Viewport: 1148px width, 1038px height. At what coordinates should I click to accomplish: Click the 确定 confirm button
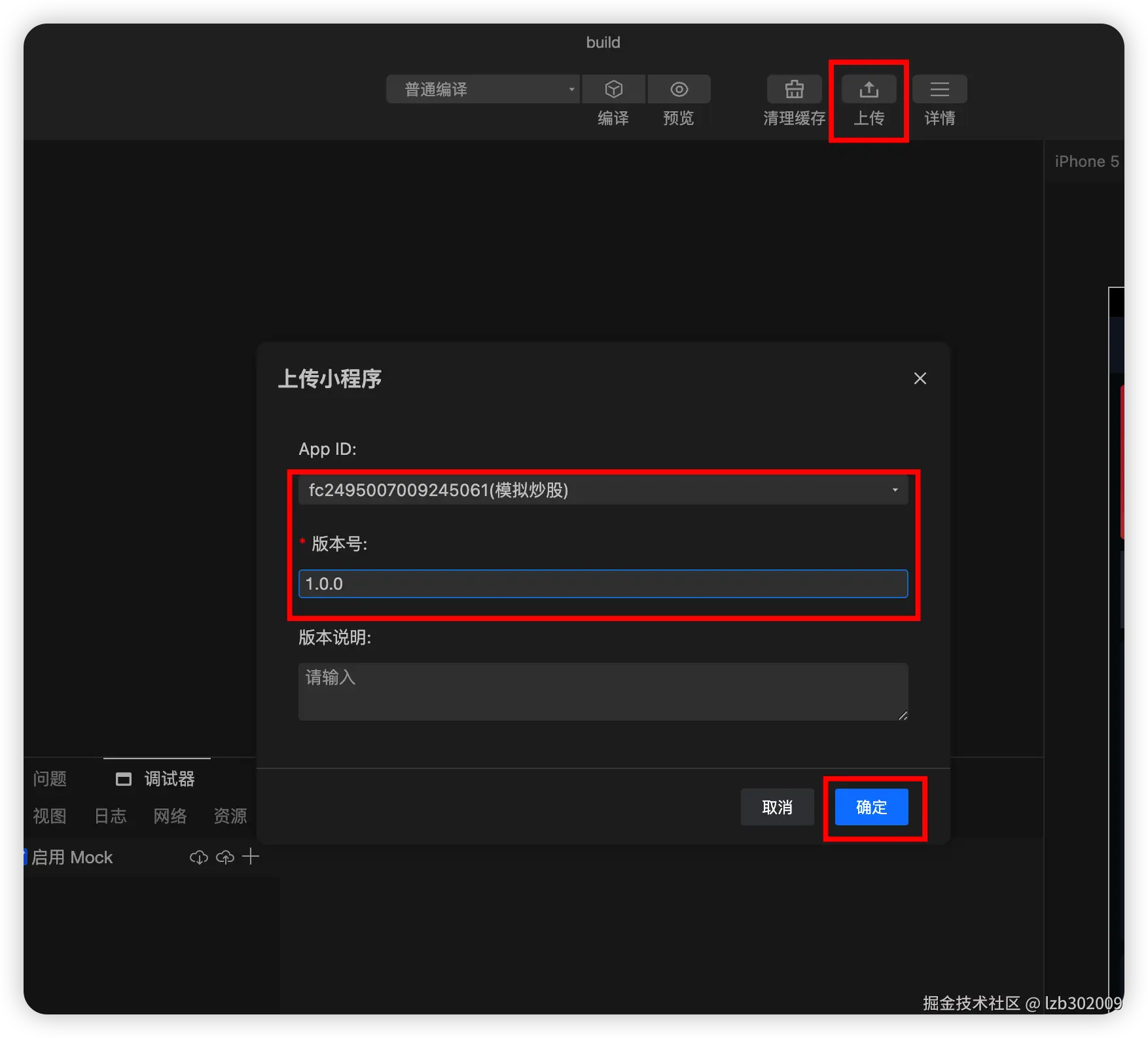(870, 807)
